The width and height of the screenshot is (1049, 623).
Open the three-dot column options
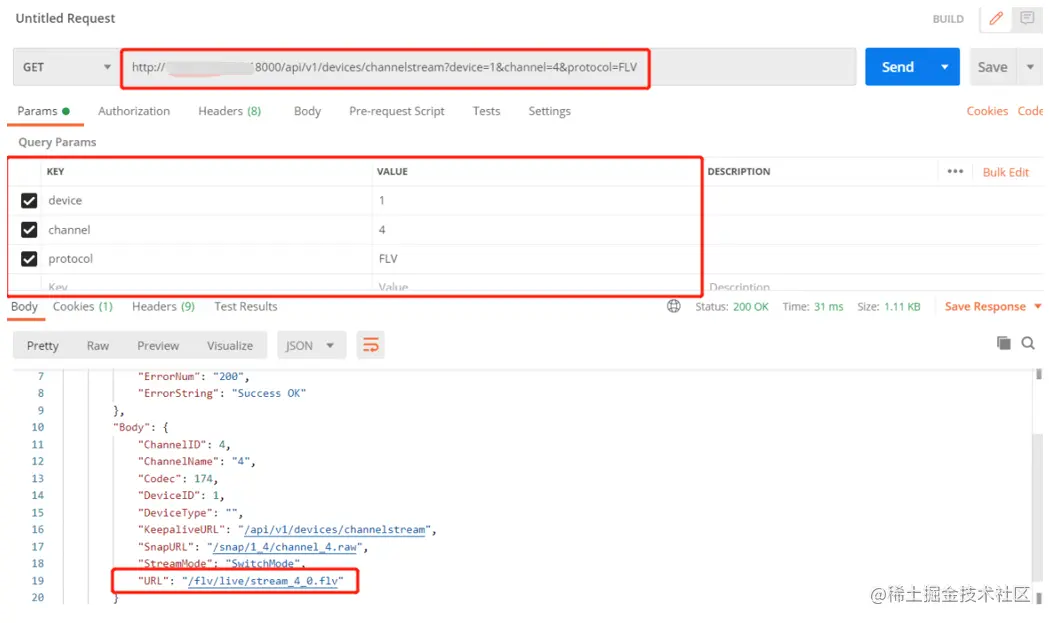pyautogui.click(x=955, y=171)
